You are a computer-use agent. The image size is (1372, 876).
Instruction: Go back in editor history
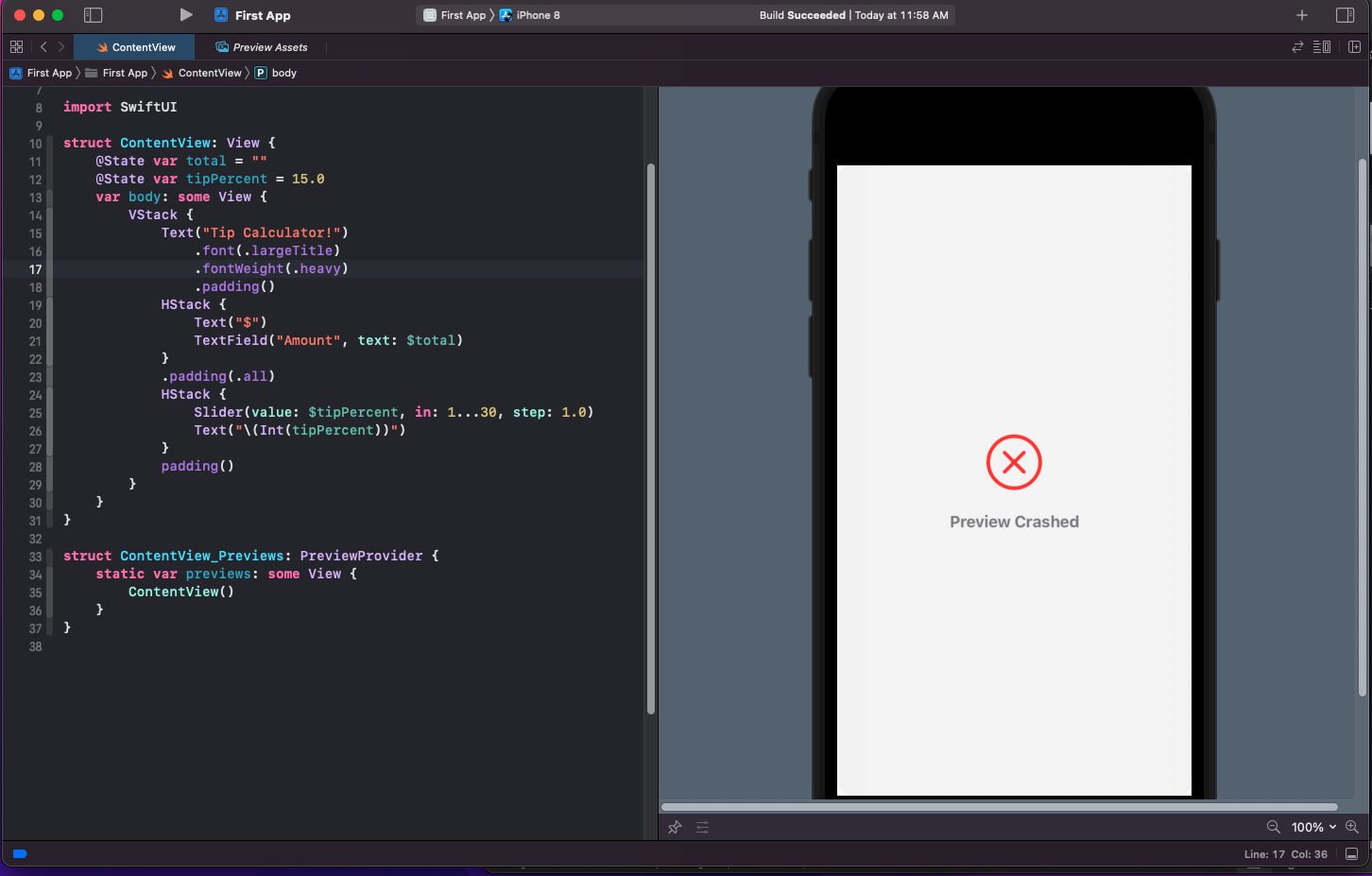point(43,47)
